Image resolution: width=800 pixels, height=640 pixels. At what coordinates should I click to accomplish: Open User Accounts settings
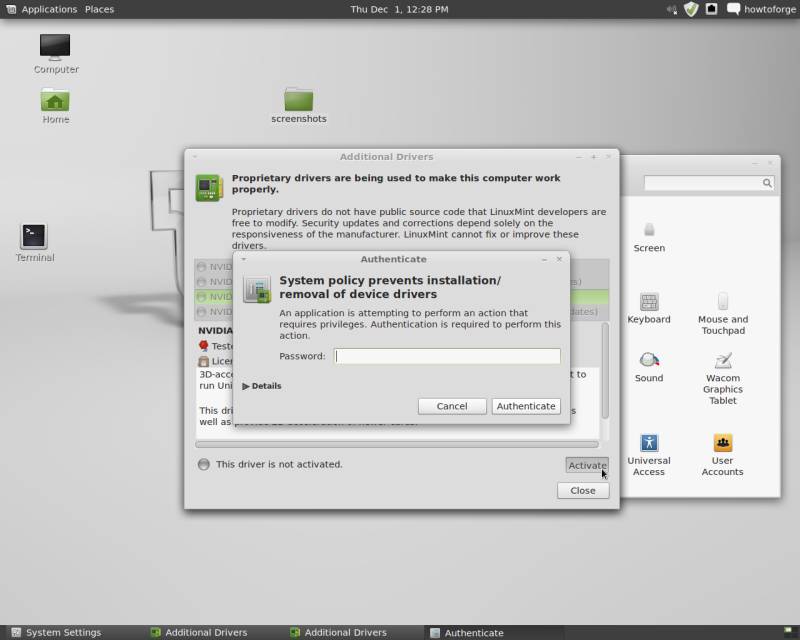(722, 455)
